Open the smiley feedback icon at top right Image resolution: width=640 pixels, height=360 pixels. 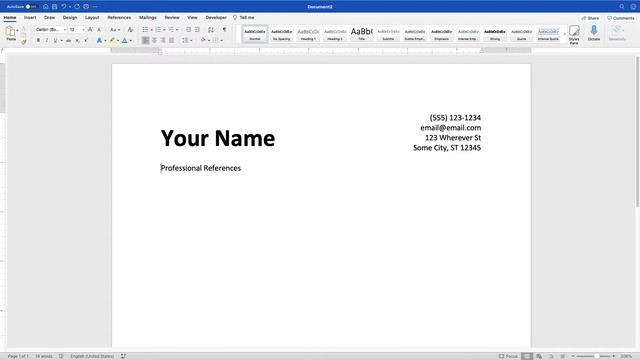click(633, 7)
